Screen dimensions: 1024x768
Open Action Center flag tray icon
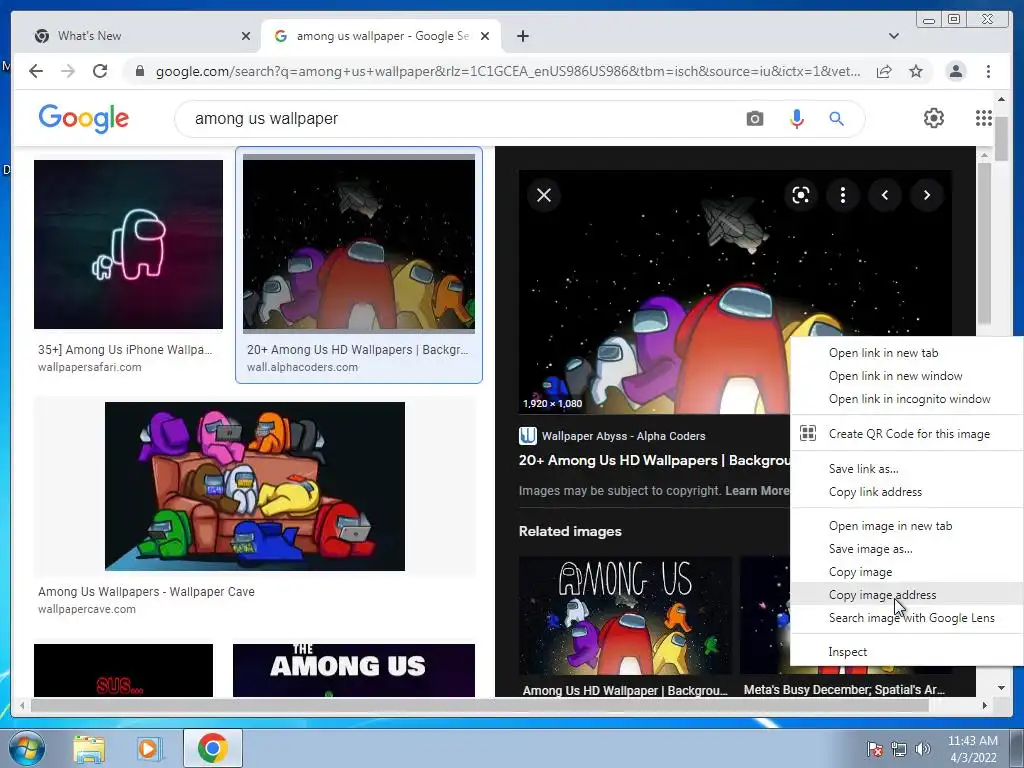tap(874, 749)
